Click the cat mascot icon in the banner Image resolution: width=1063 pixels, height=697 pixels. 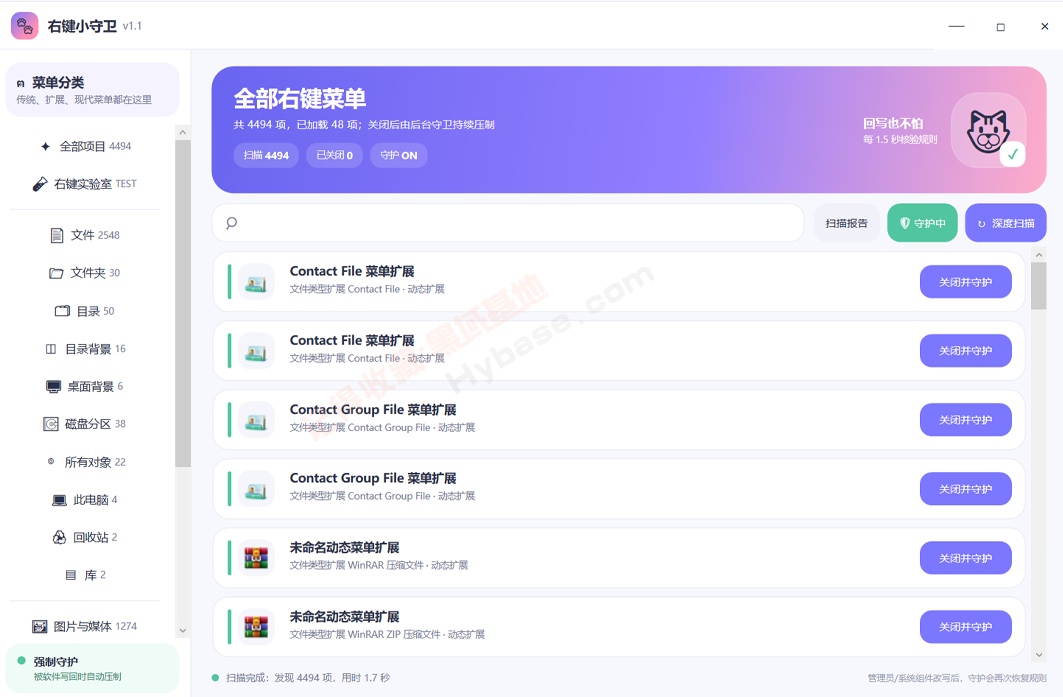[988, 130]
